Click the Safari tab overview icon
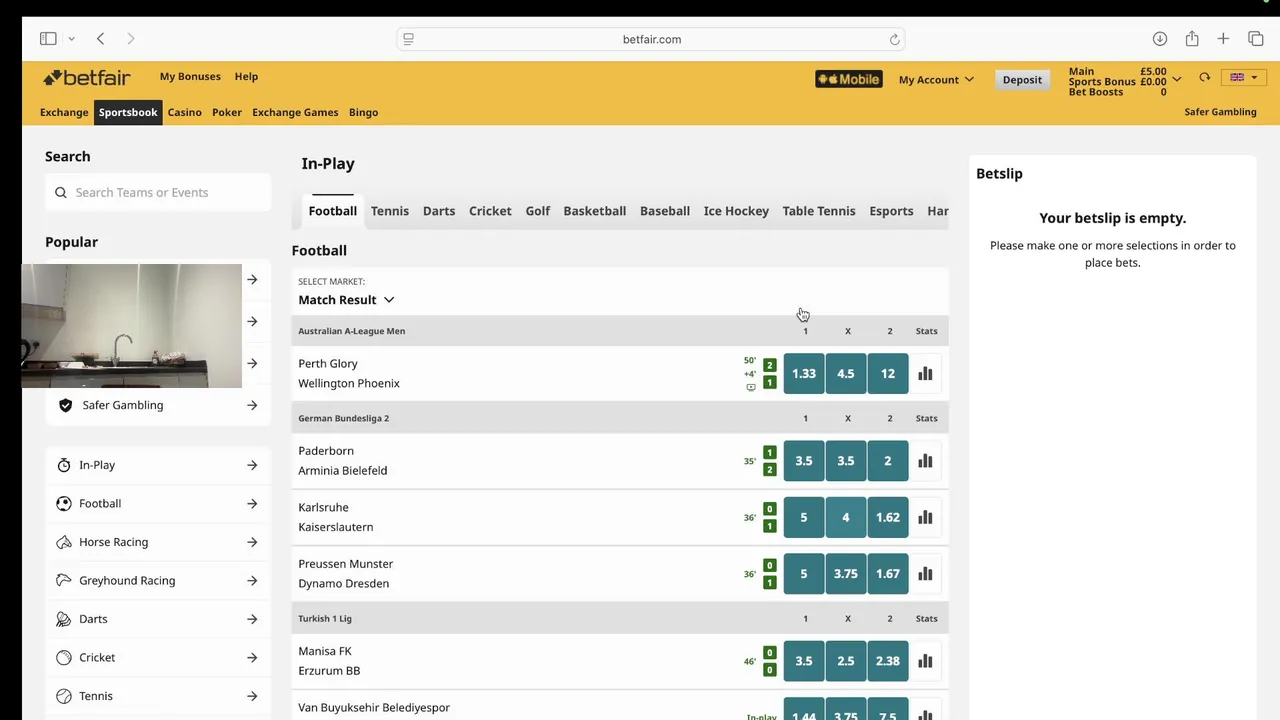This screenshot has width=1280, height=720. (1256, 39)
